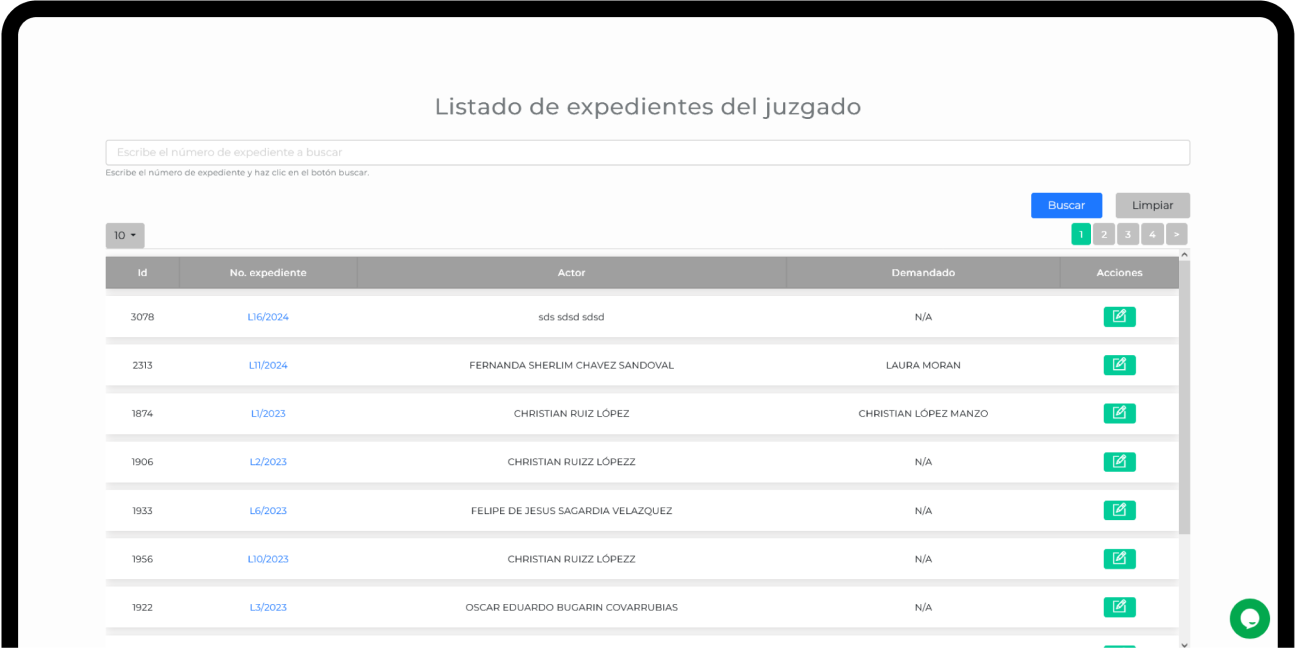Click the expediente number search field
This screenshot has height=648, width=1296.
647,153
